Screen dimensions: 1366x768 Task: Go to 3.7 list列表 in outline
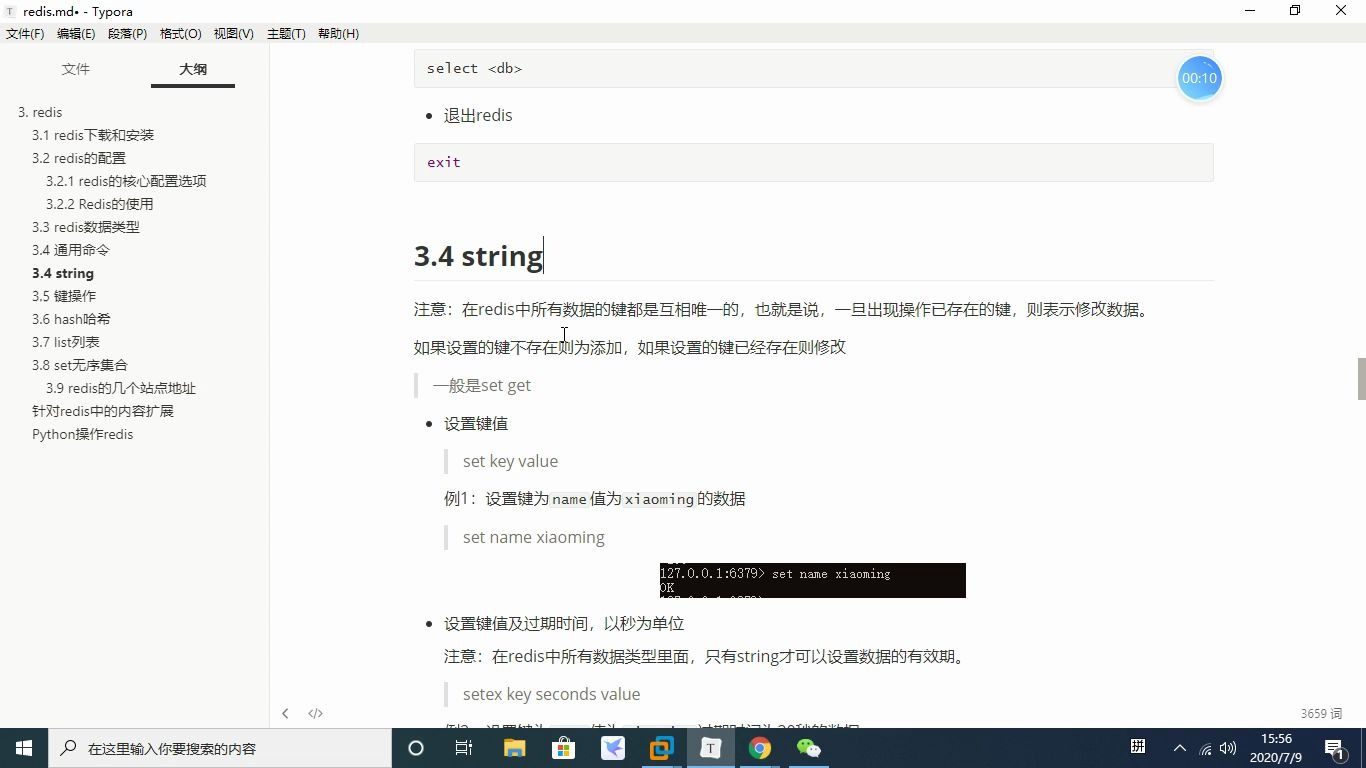(66, 342)
